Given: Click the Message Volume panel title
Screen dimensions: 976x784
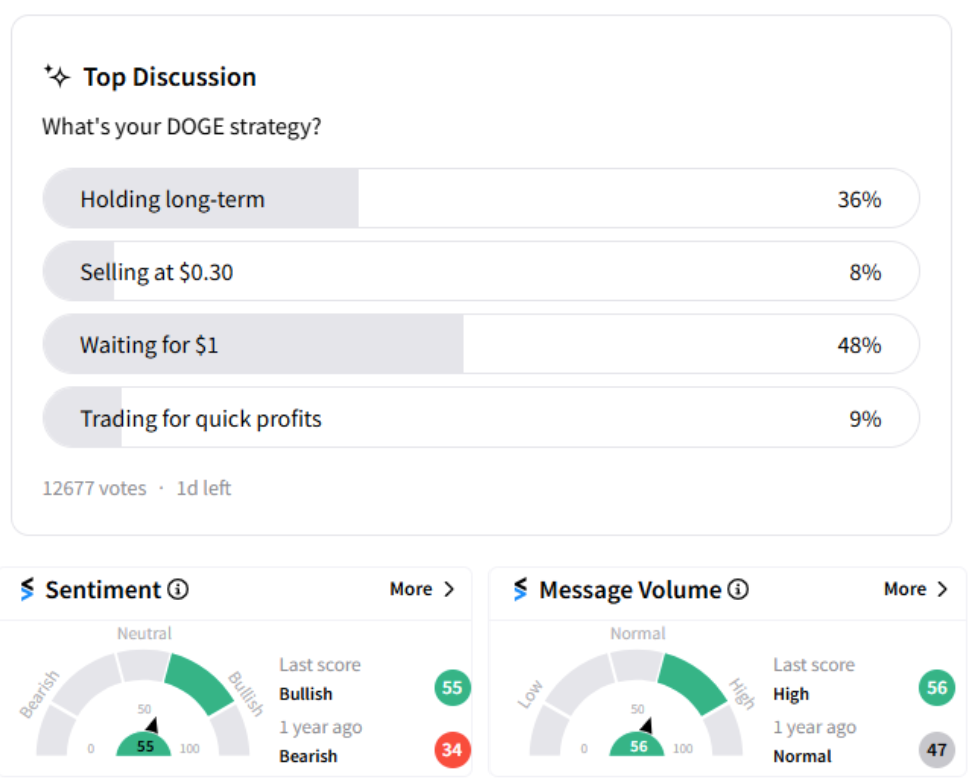Looking at the screenshot, I should [630, 590].
